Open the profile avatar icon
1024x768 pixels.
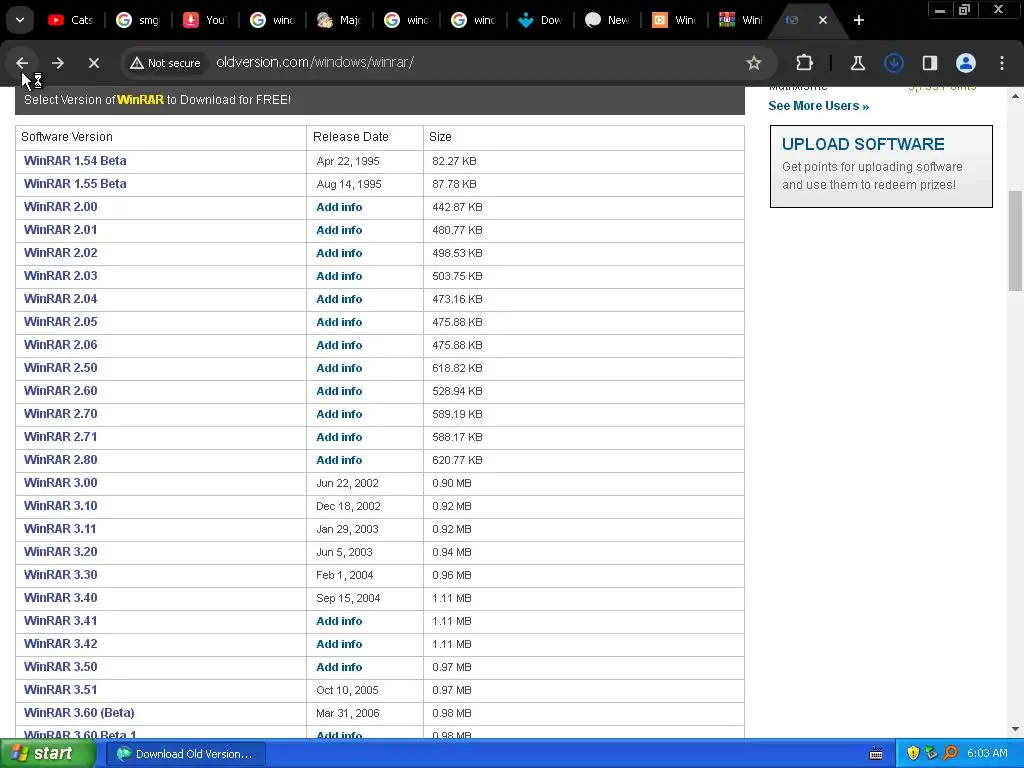pos(966,63)
